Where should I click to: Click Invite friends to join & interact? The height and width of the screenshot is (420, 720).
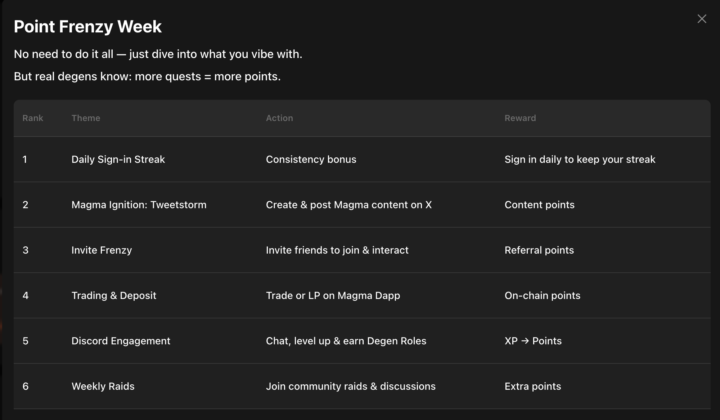click(x=337, y=250)
